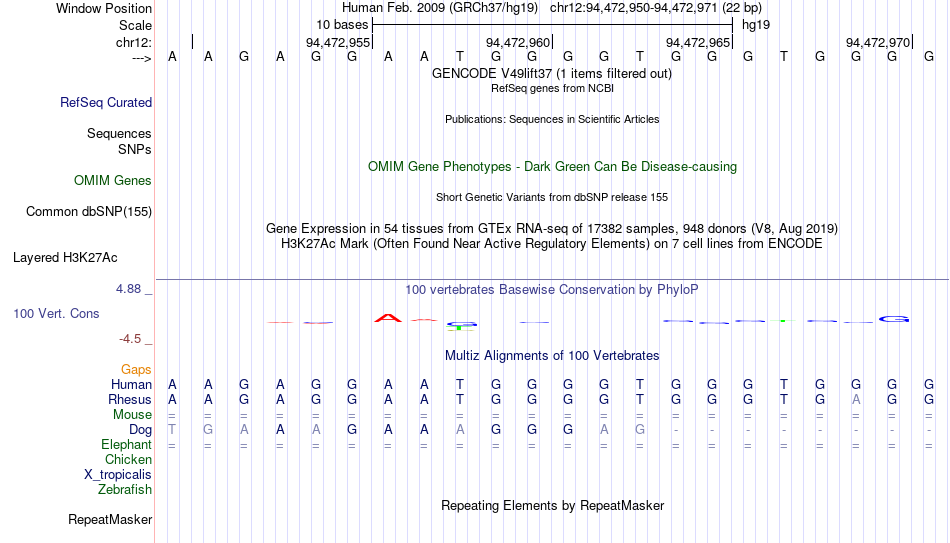Click the 10 bases scale bar

[x=553, y=25]
